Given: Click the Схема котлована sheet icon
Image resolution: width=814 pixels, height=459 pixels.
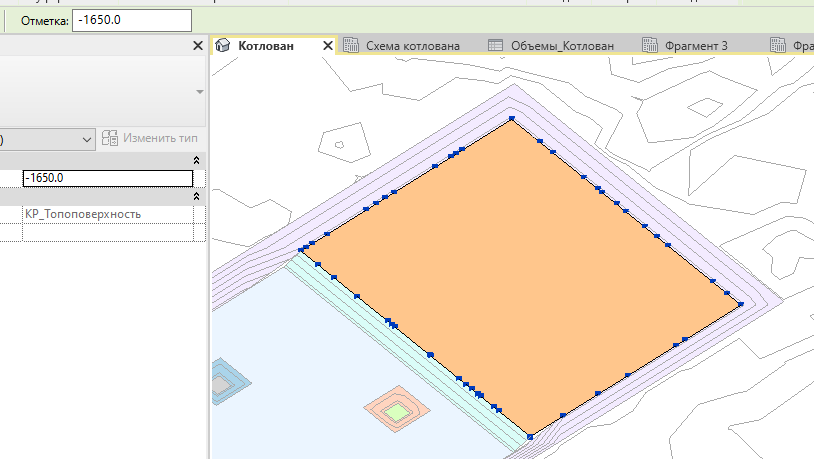Looking at the screenshot, I should 351,45.
